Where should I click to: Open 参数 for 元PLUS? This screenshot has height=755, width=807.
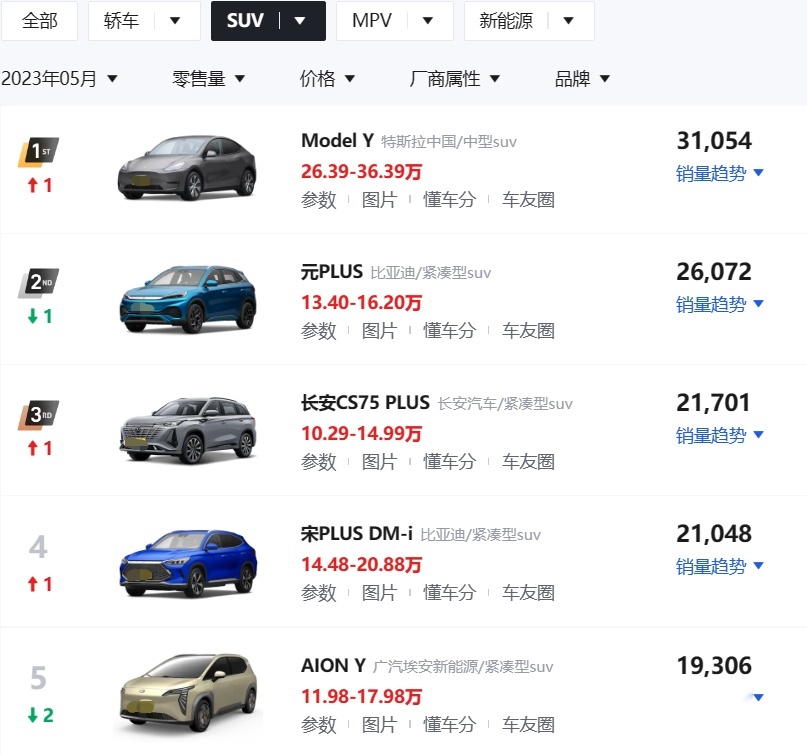[x=319, y=331]
